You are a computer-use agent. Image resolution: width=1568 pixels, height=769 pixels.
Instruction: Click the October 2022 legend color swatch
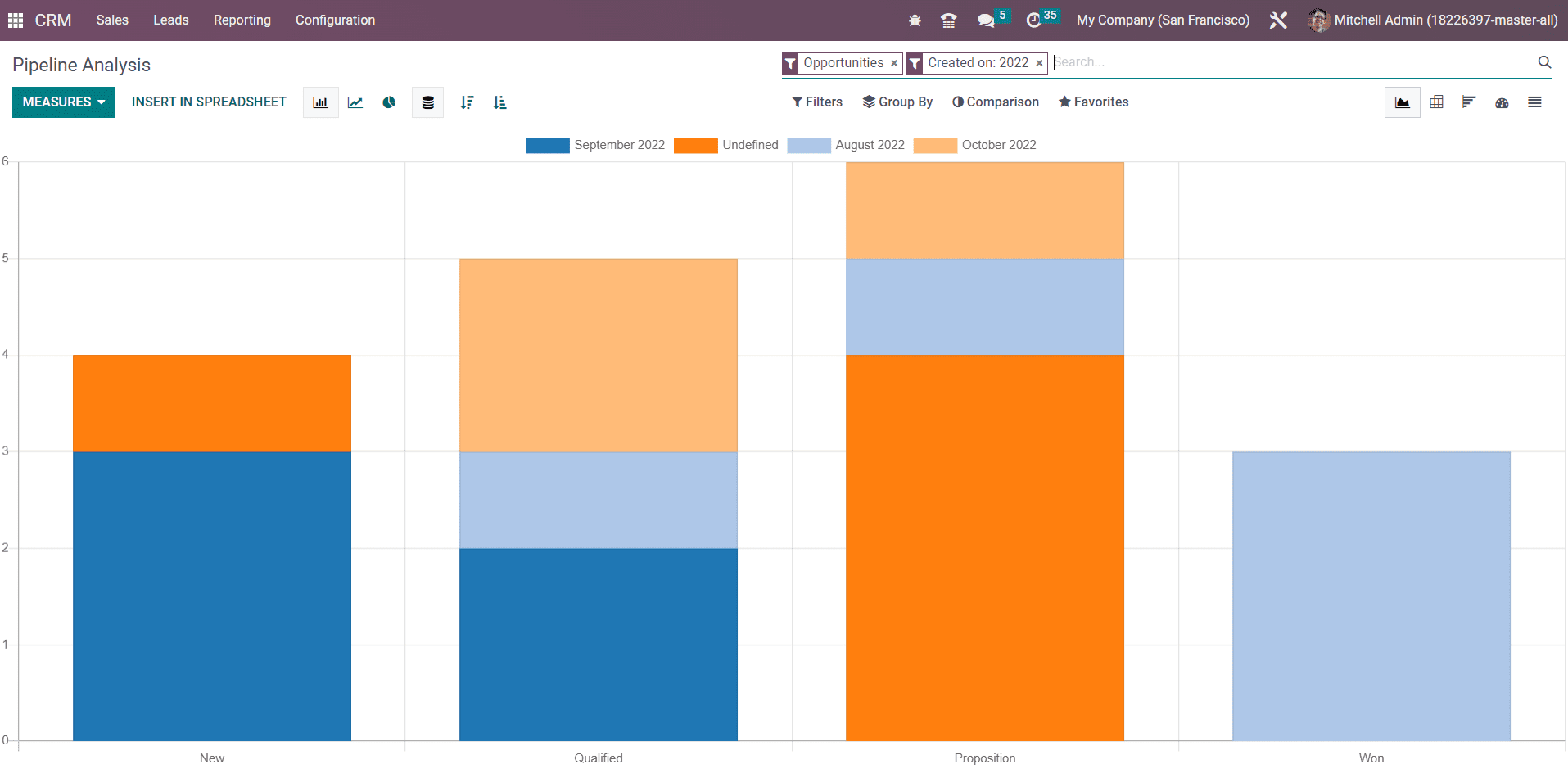[x=934, y=145]
